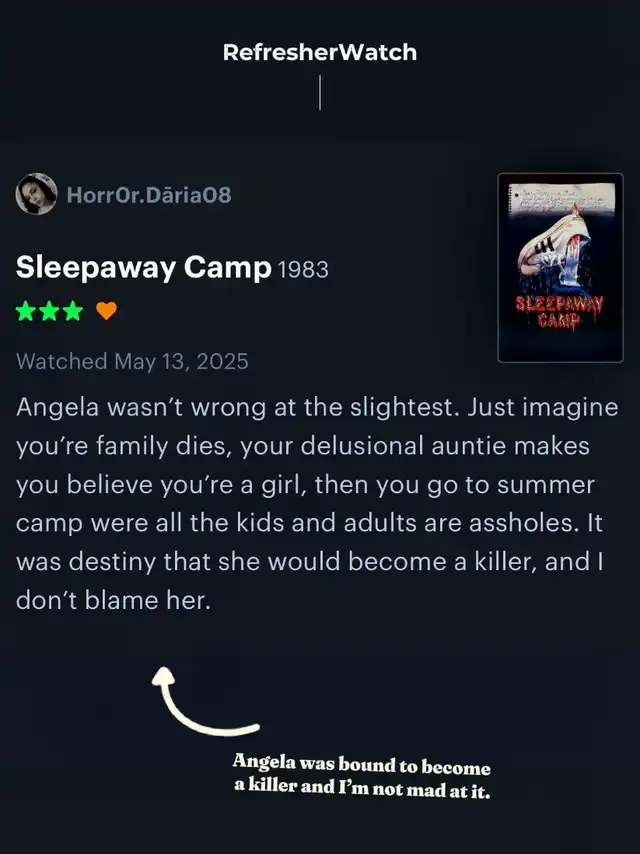This screenshot has width=640, height=854.
Task: Click the caption "Angela was bound to become"
Action: [x=362, y=764]
